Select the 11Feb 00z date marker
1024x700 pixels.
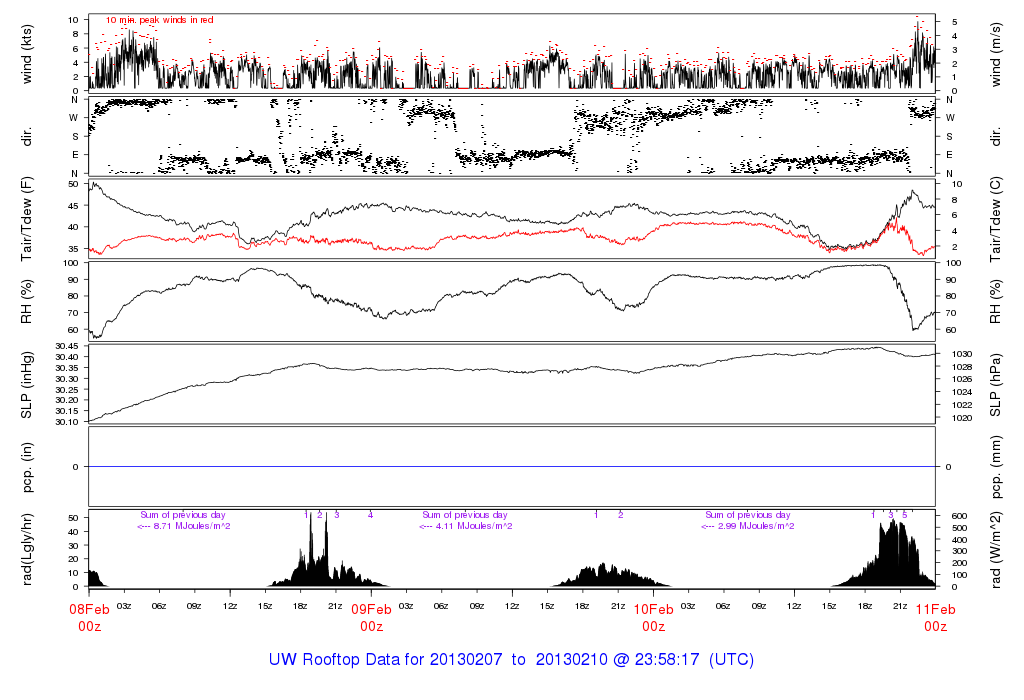tap(935, 616)
